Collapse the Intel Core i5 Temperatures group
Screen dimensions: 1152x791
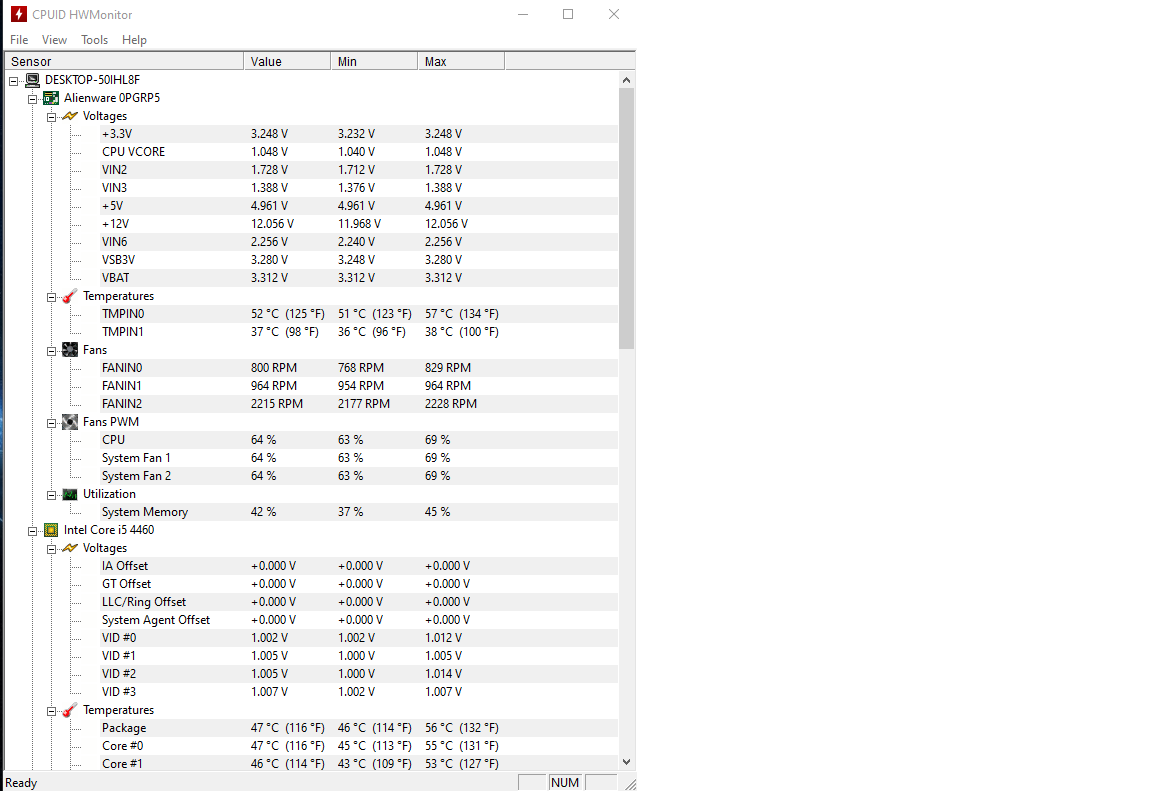click(51, 711)
